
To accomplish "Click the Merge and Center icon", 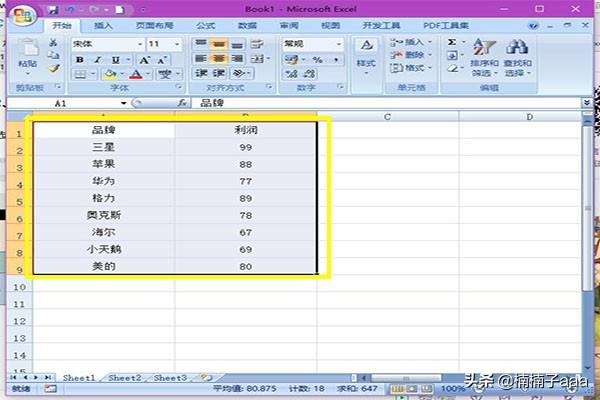I will (257, 59).
